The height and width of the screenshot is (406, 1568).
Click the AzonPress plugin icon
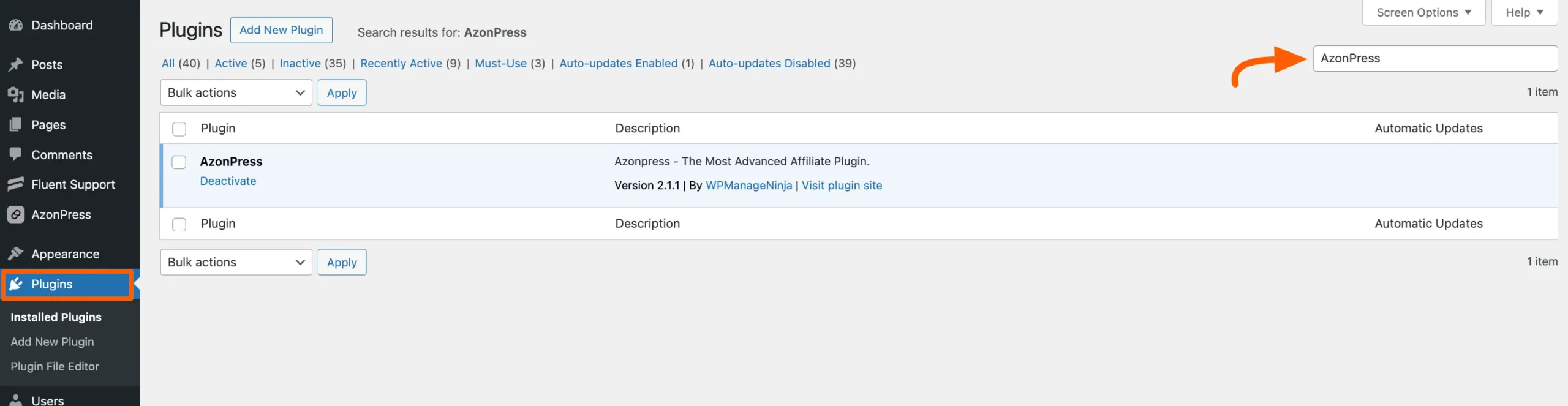click(x=15, y=214)
